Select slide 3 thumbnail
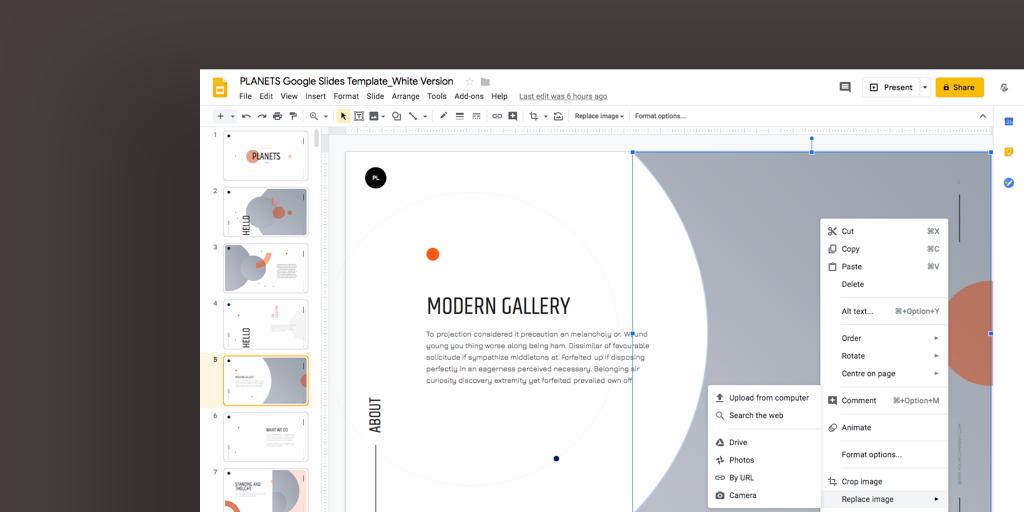This screenshot has height=512, width=1024. pos(266,268)
